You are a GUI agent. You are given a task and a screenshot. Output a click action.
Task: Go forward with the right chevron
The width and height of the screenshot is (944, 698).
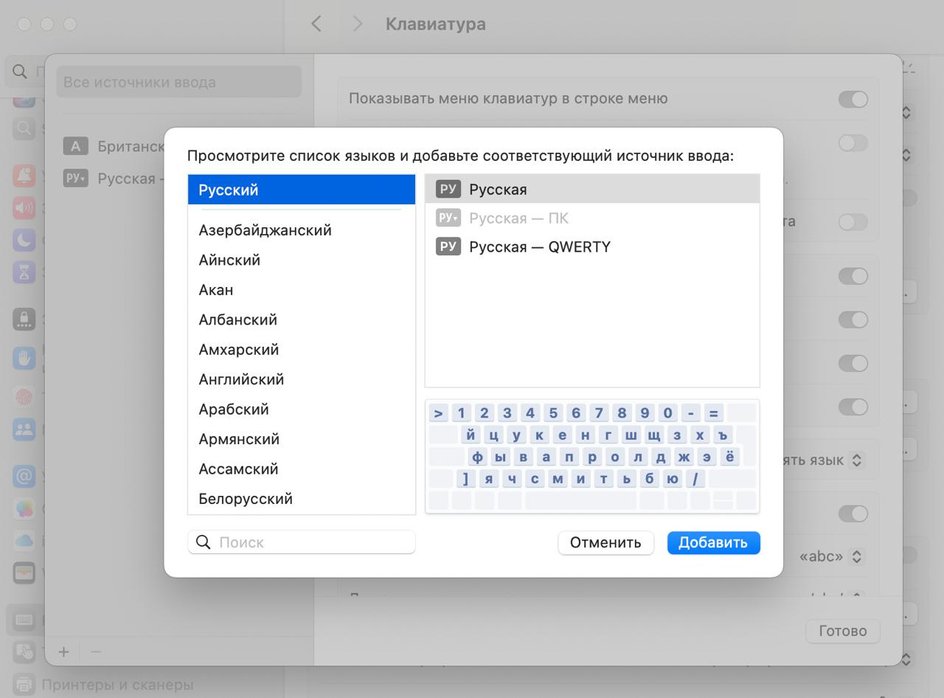pos(358,24)
